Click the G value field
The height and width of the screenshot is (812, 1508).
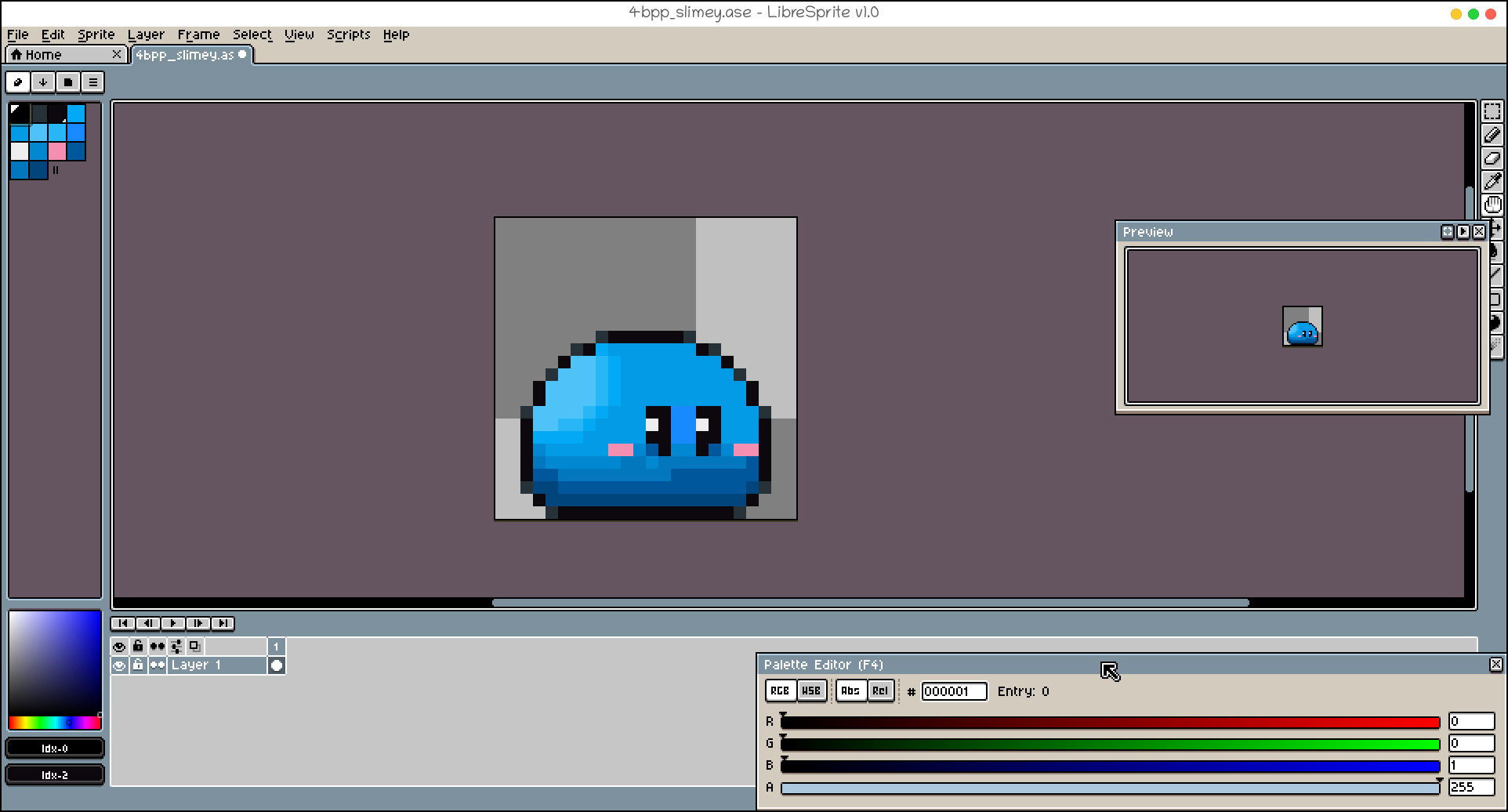(x=1472, y=743)
